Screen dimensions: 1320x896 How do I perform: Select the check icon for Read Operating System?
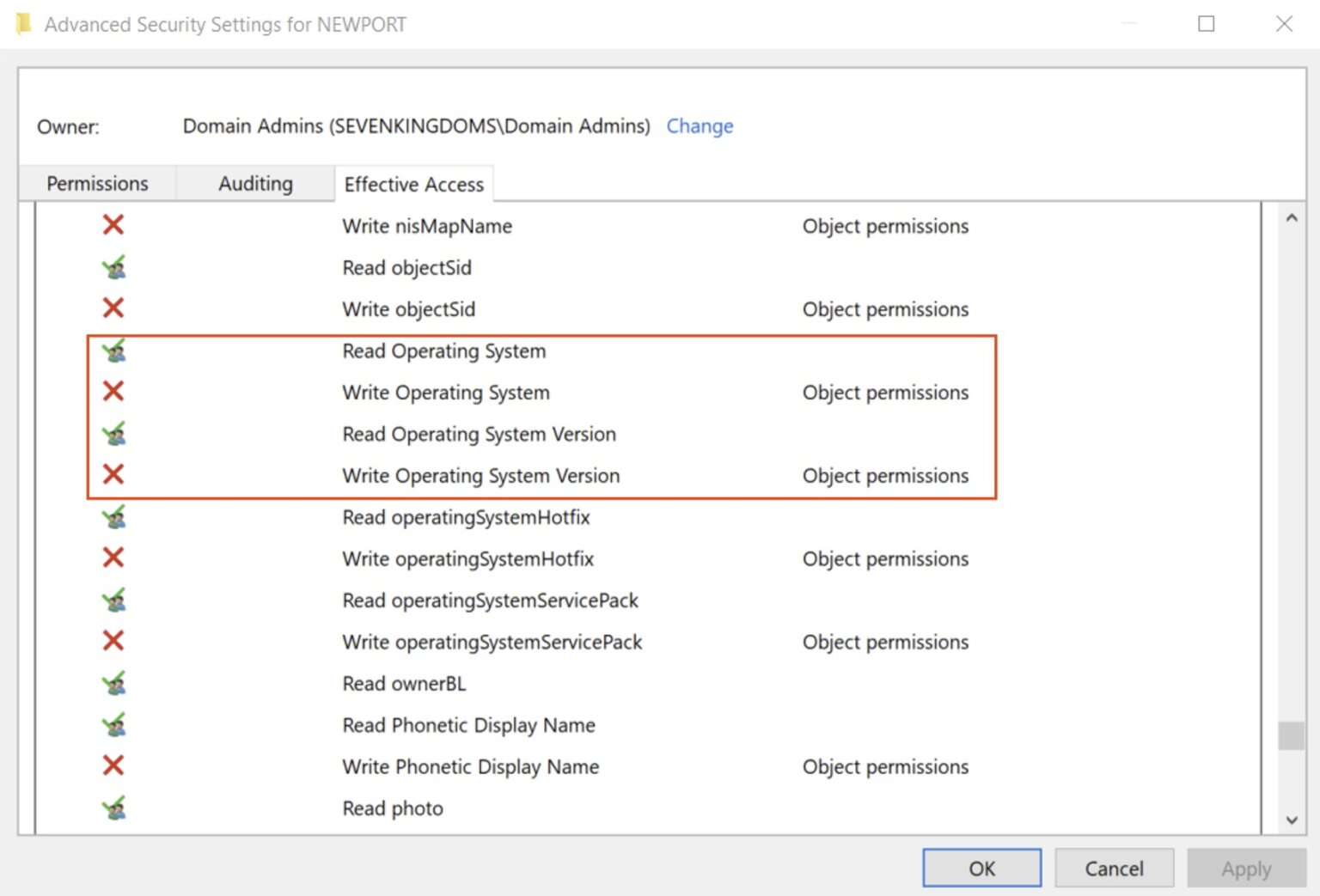click(114, 350)
